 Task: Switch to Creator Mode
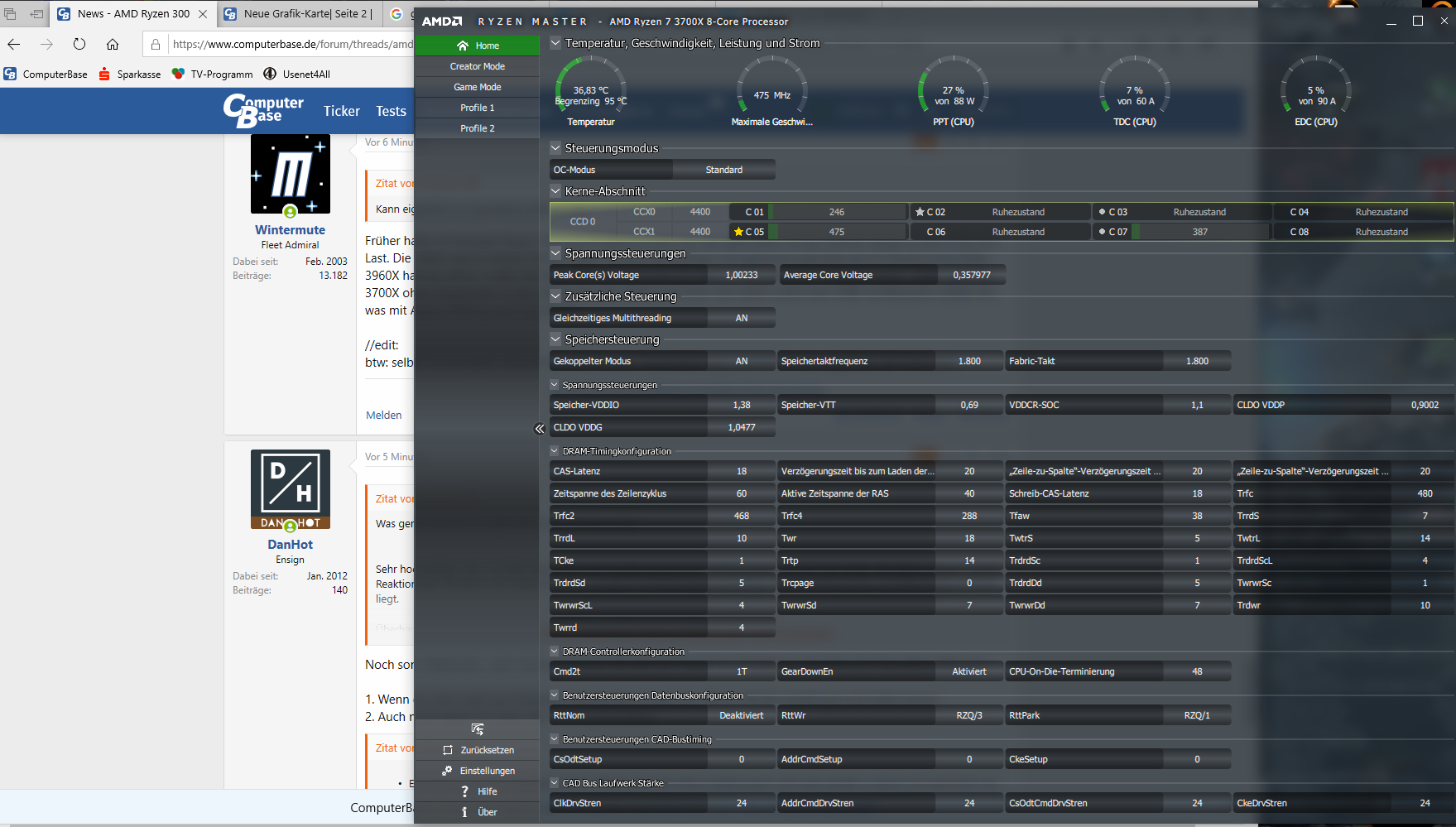(478, 66)
